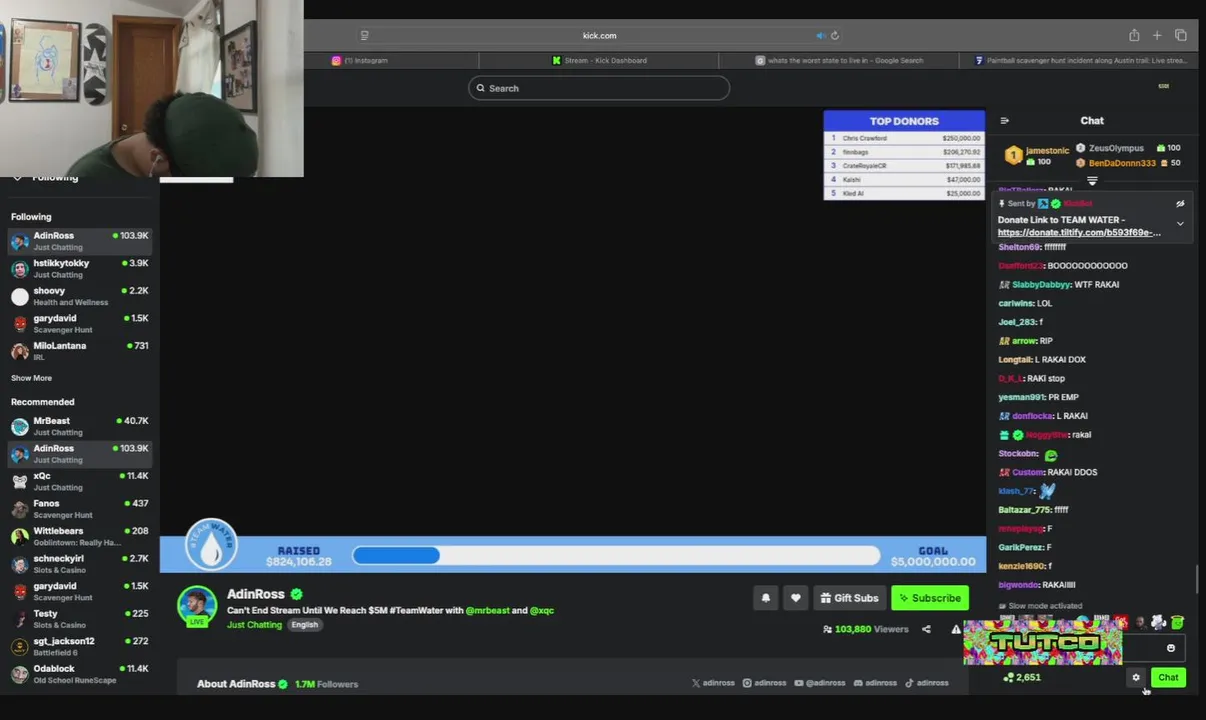Toggle the follow heart for AdinRoss

(x=795, y=598)
